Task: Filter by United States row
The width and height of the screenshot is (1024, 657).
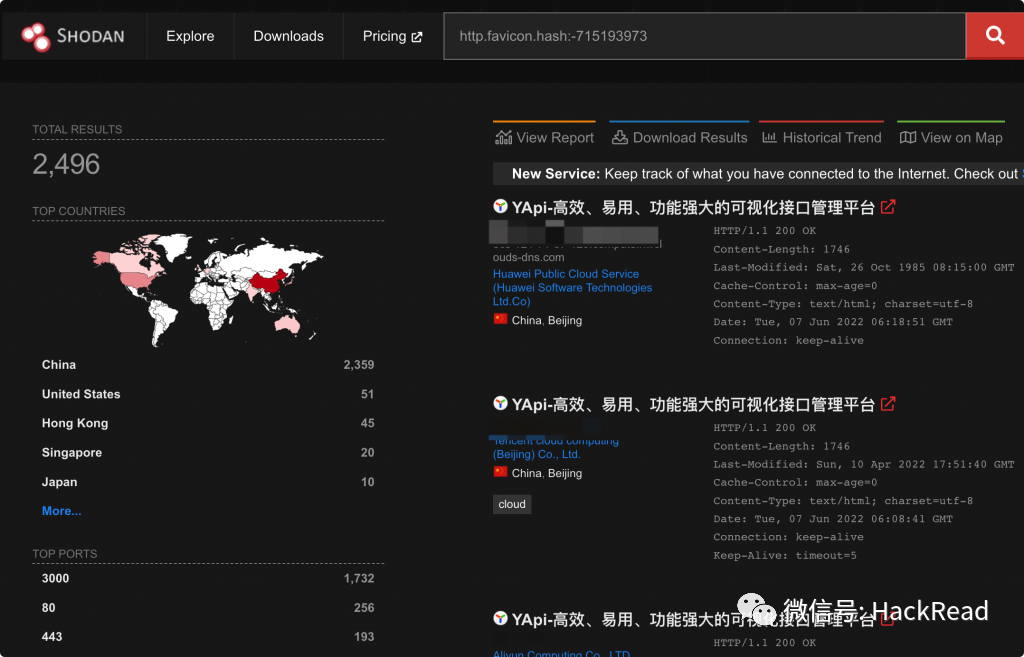Action: (x=208, y=394)
